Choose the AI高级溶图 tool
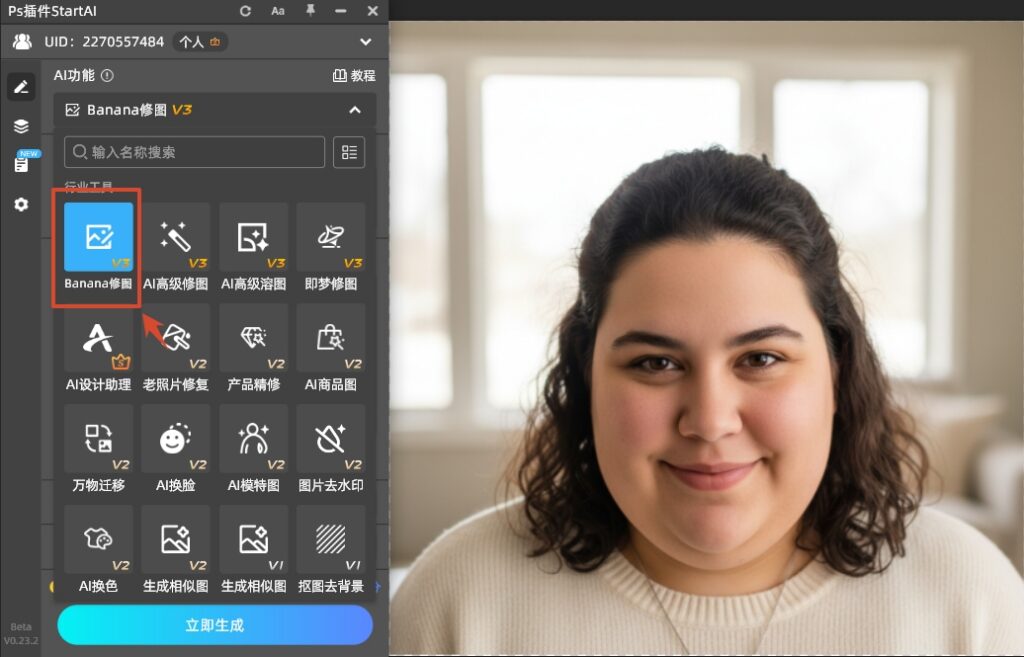The height and width of the screenshot is (657, 1024). coord(253,238)
